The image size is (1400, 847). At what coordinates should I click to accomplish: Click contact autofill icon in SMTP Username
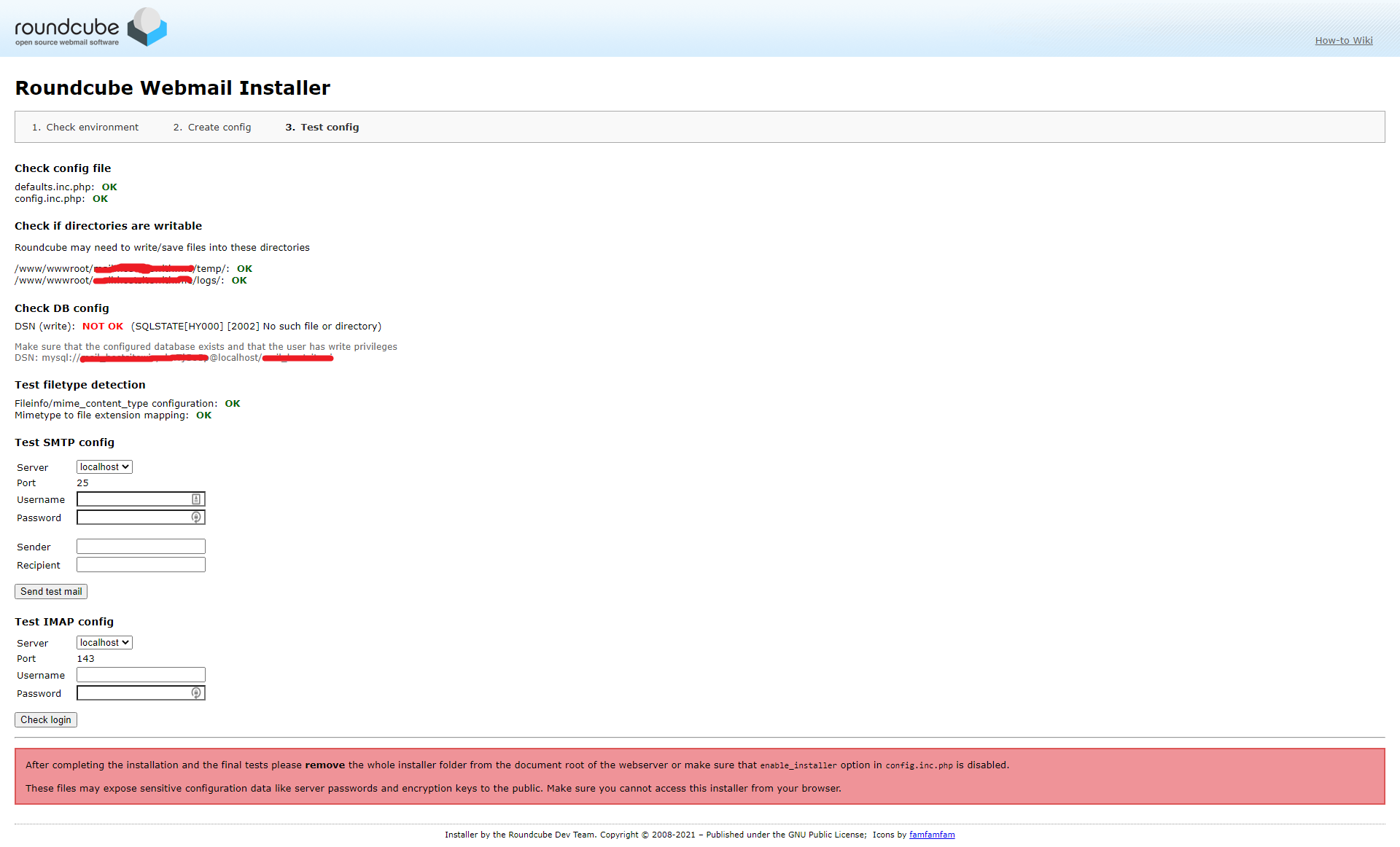pyautogui.click(x=196, y=499)
